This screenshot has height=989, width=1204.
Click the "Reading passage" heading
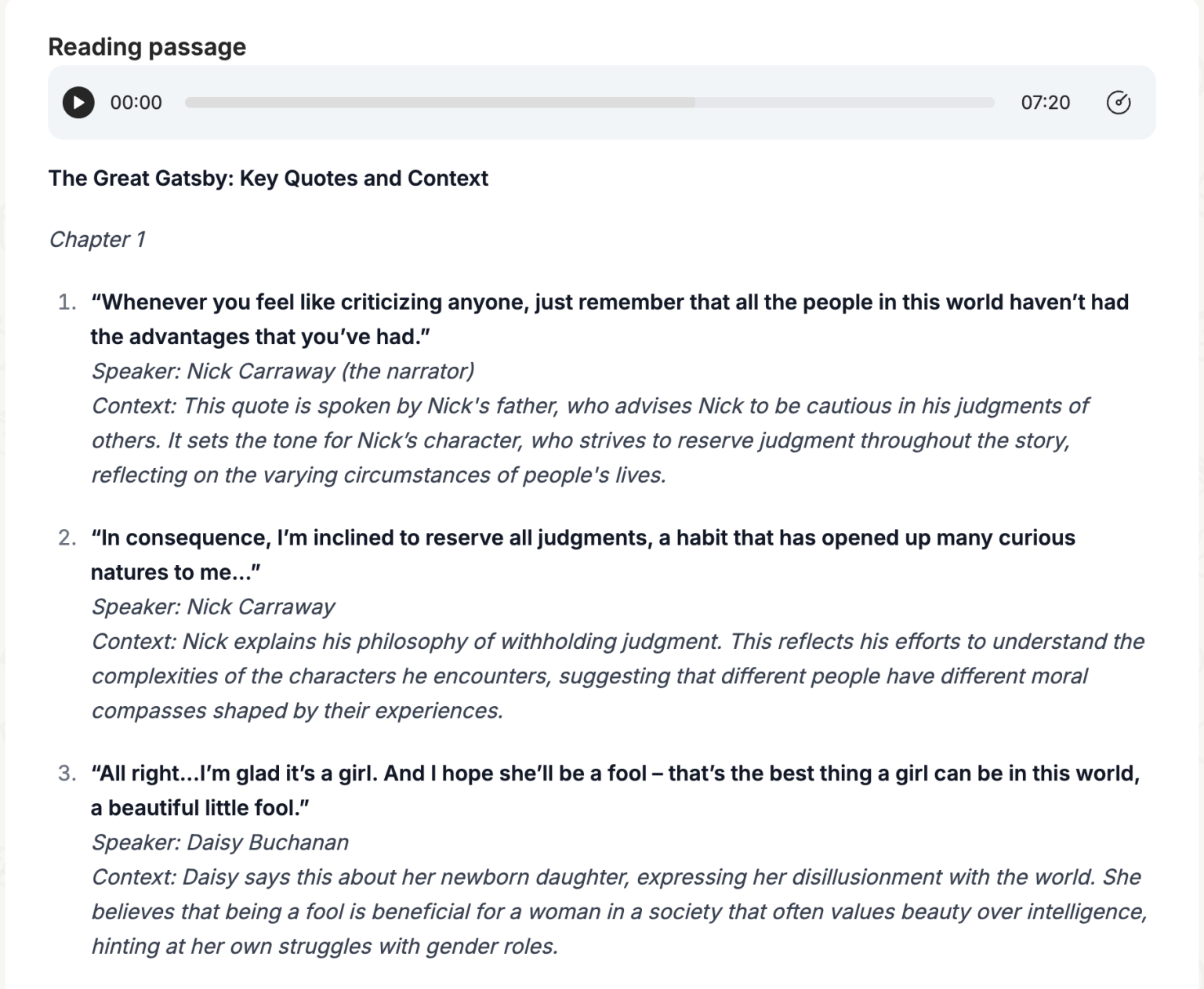147,47
